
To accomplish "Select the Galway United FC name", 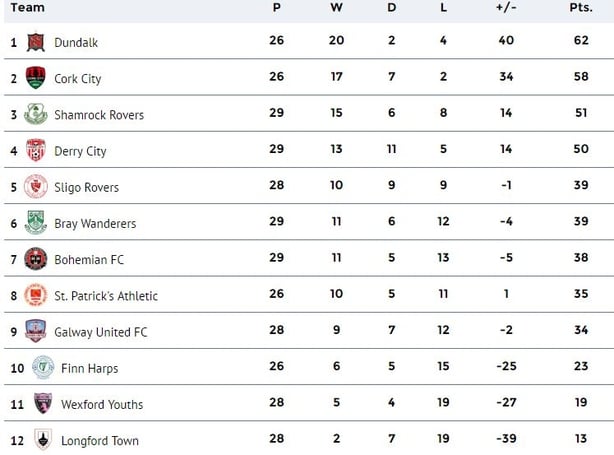I will [x=101, y=332].
